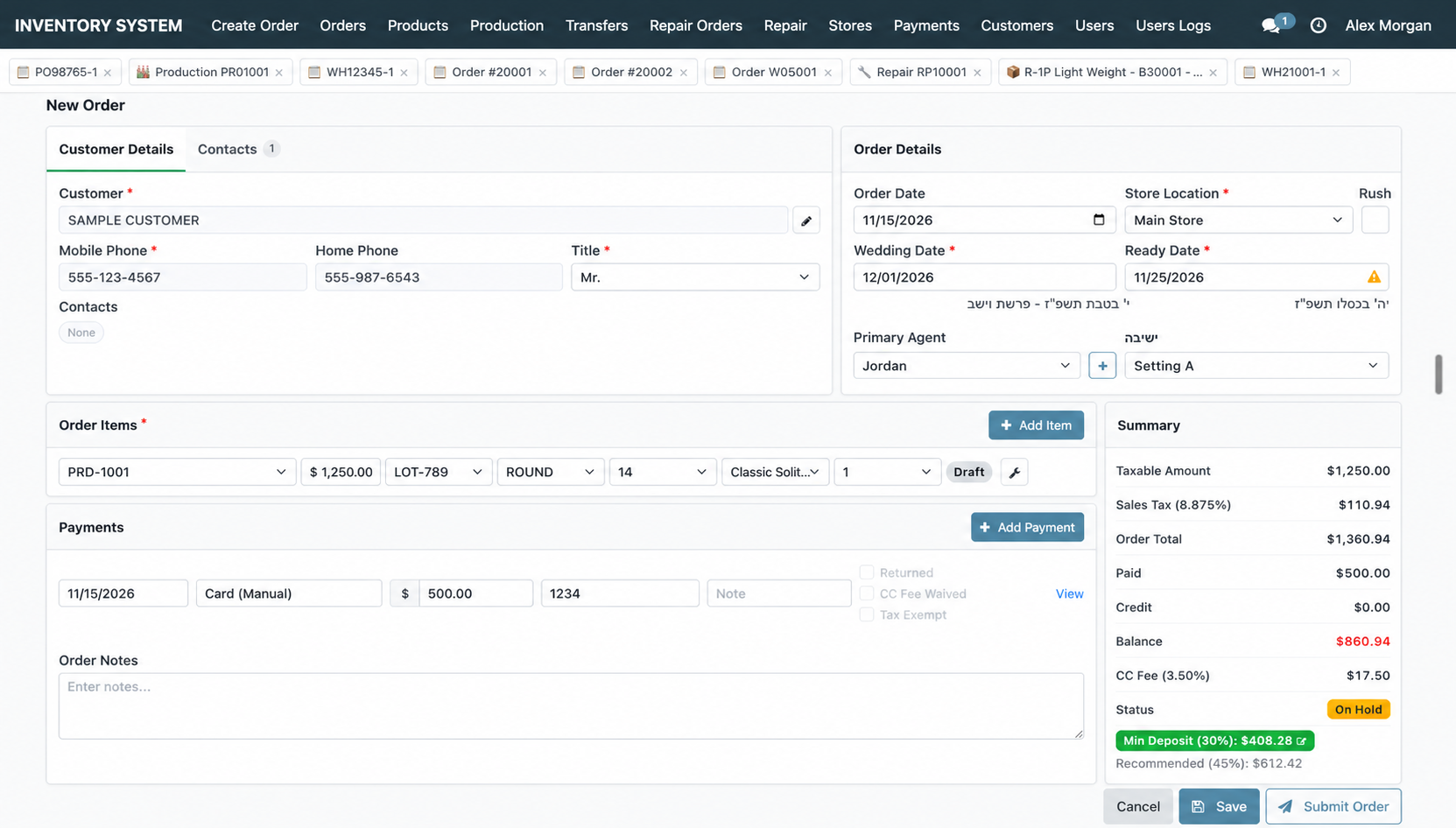Open the LOT-789 dropdown
Screen dimensions: 1456x828
(x=439, y=473)
